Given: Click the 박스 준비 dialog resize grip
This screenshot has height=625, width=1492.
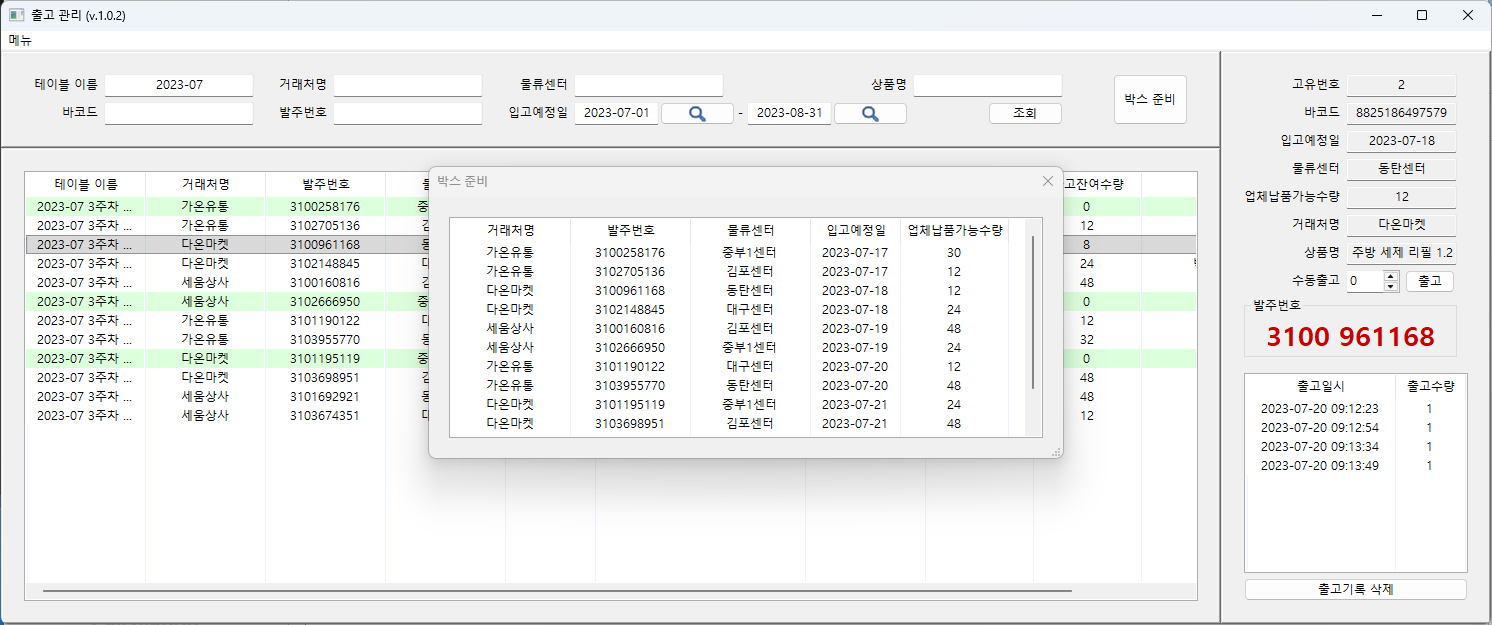Looking at the screenshot, I should click(x=1055, y=452).
